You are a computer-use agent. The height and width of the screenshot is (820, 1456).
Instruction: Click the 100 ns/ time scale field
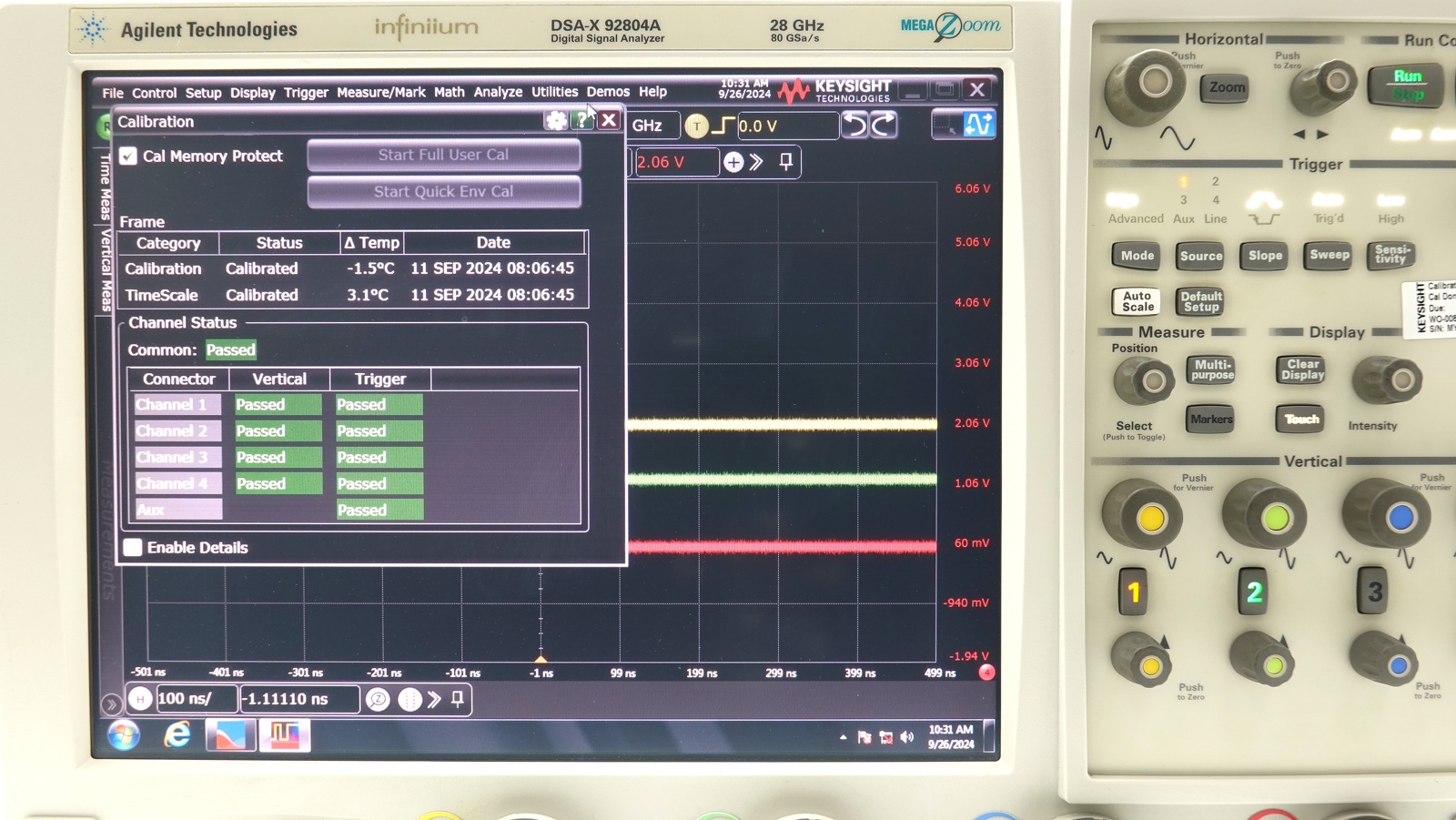click(196, 699)
